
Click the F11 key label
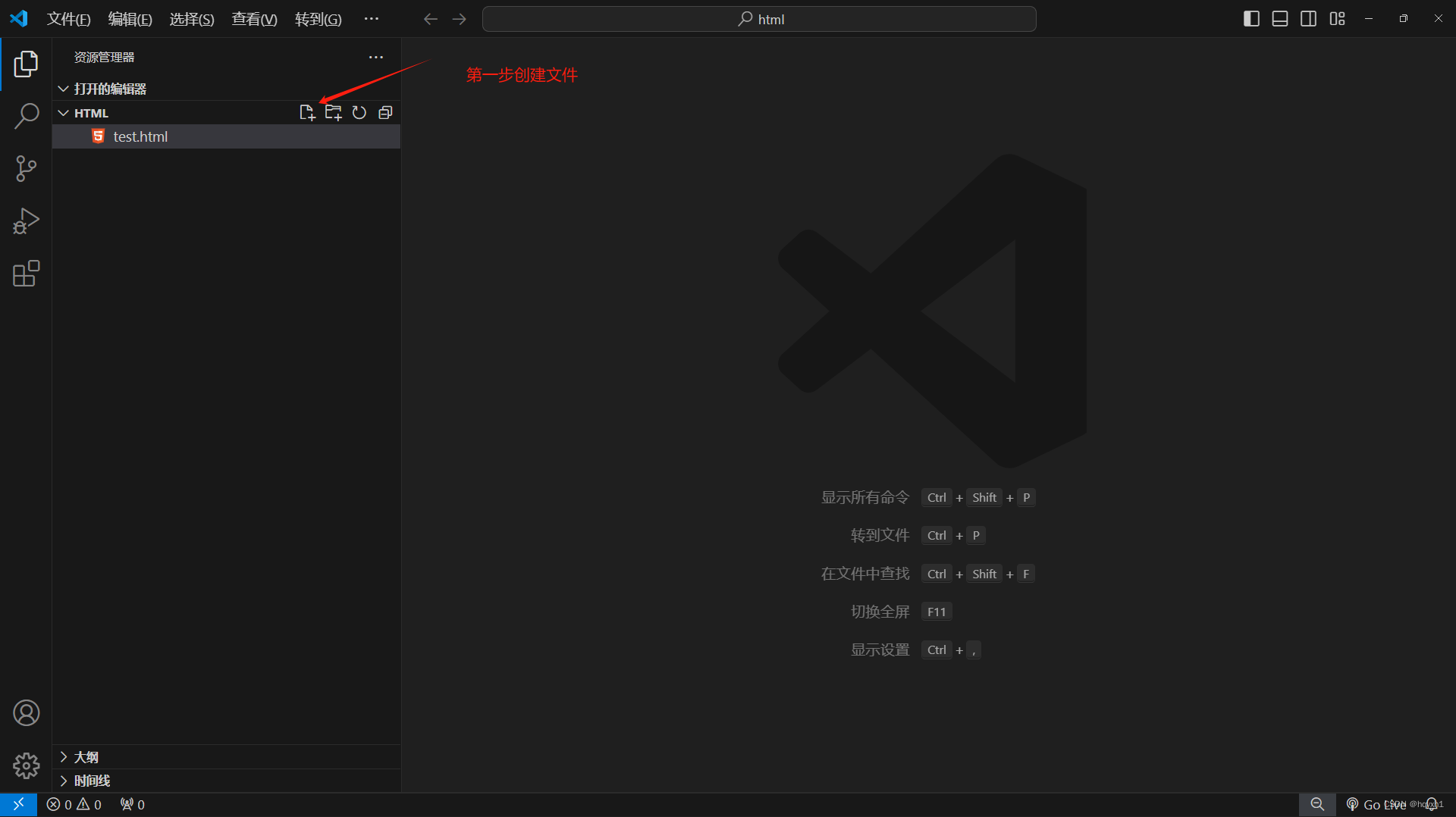coord(937,612)
